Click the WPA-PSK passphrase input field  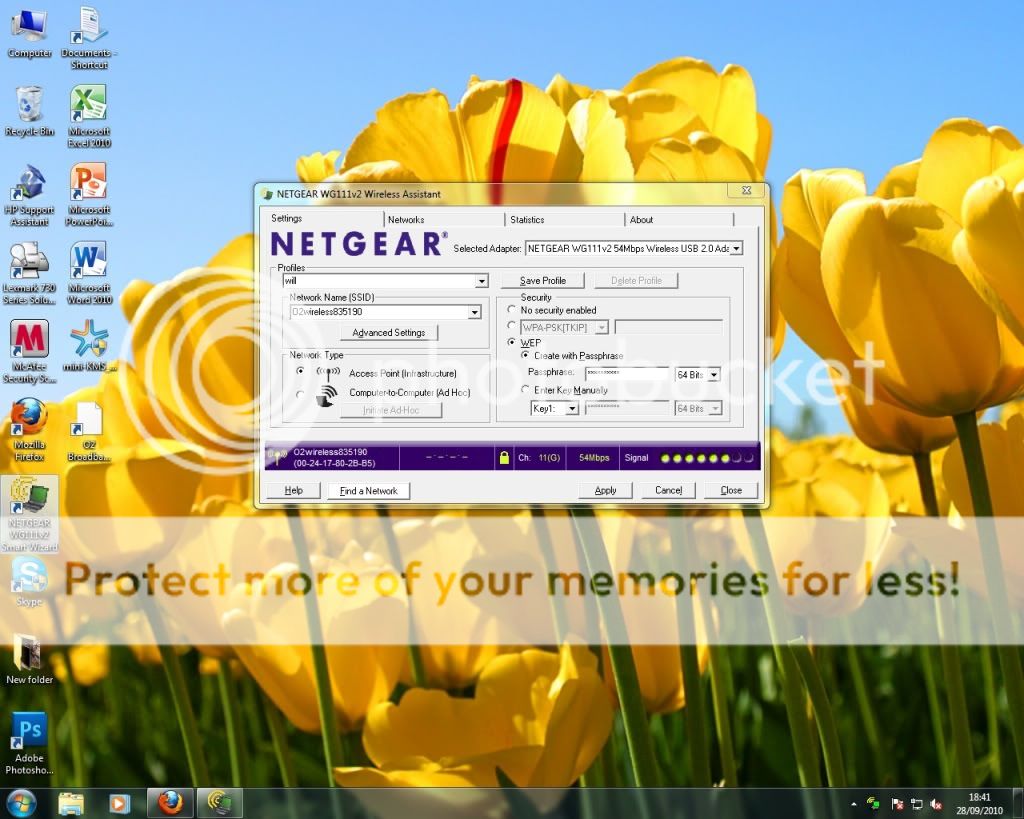tap(669, 327)
